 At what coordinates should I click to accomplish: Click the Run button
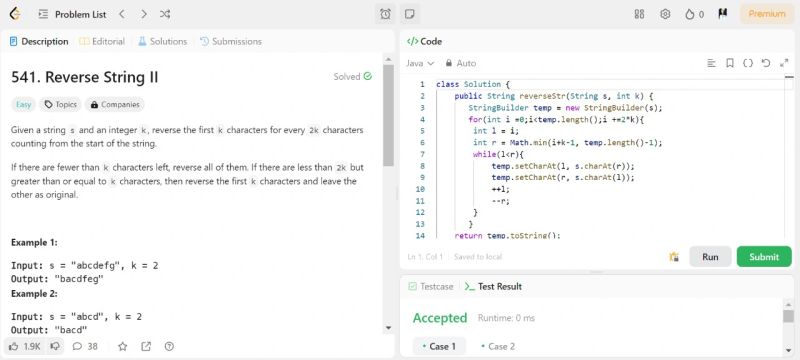tap(710, 257)
